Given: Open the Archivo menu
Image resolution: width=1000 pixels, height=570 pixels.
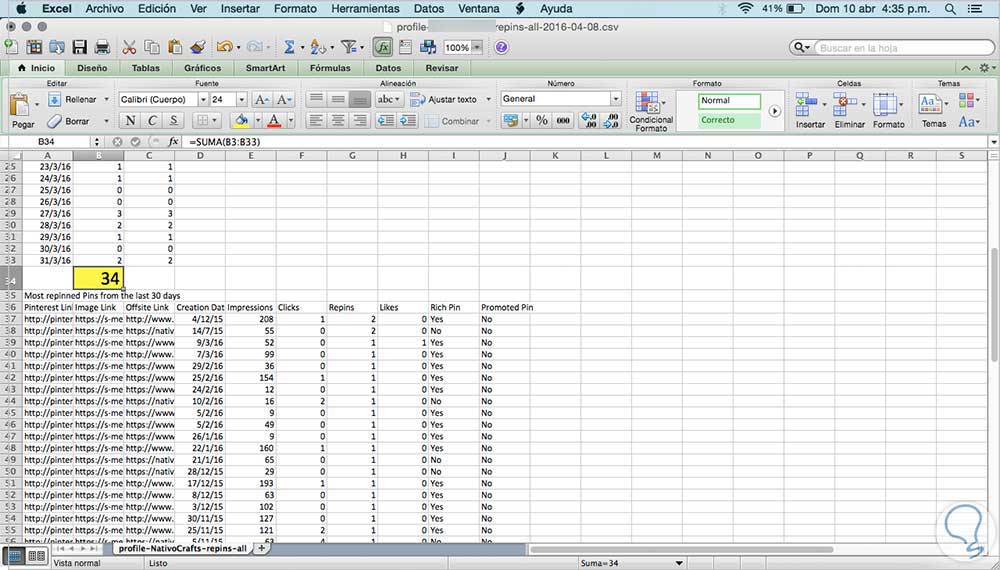Looking at the screenshot, I should (104, 9).
